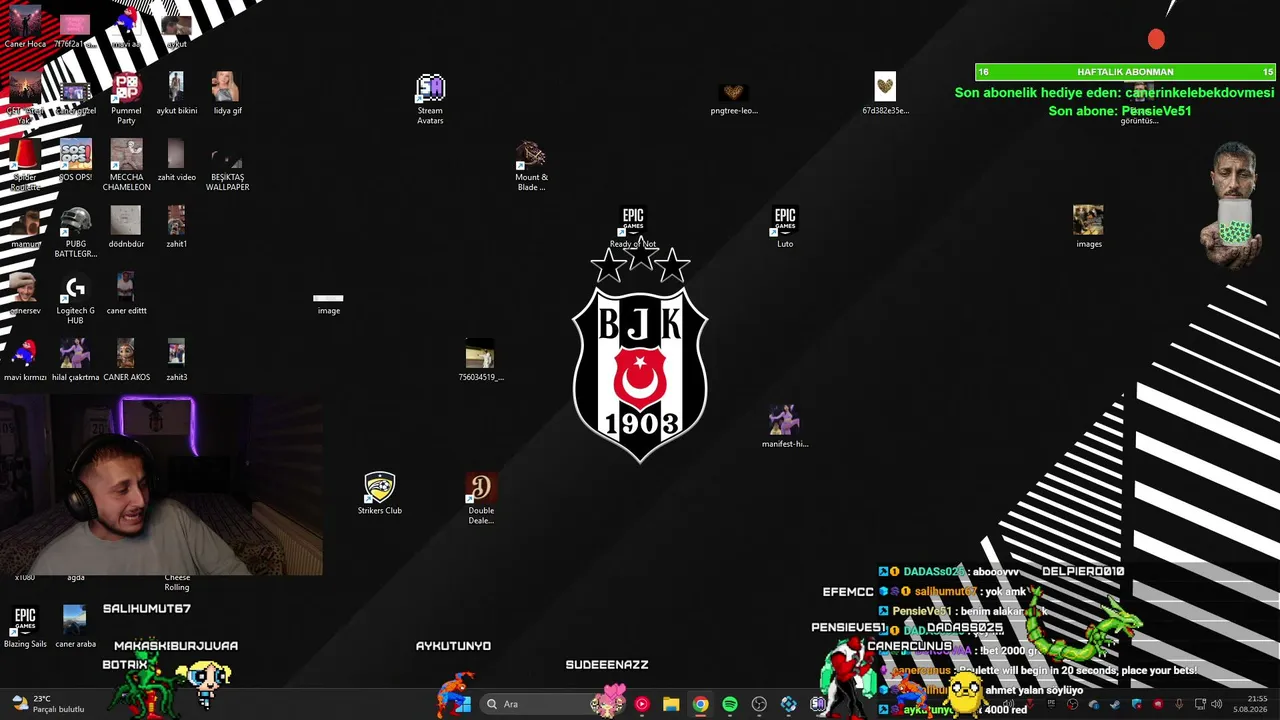
Task: Click the HAFTALIK ABONMAN goal bar
Action: pos(1126,72)
